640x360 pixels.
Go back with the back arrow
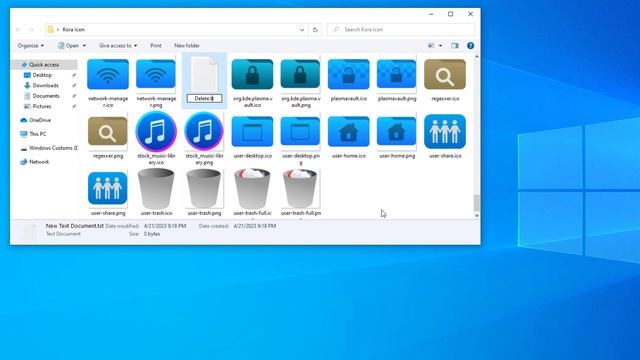point(18,29)
